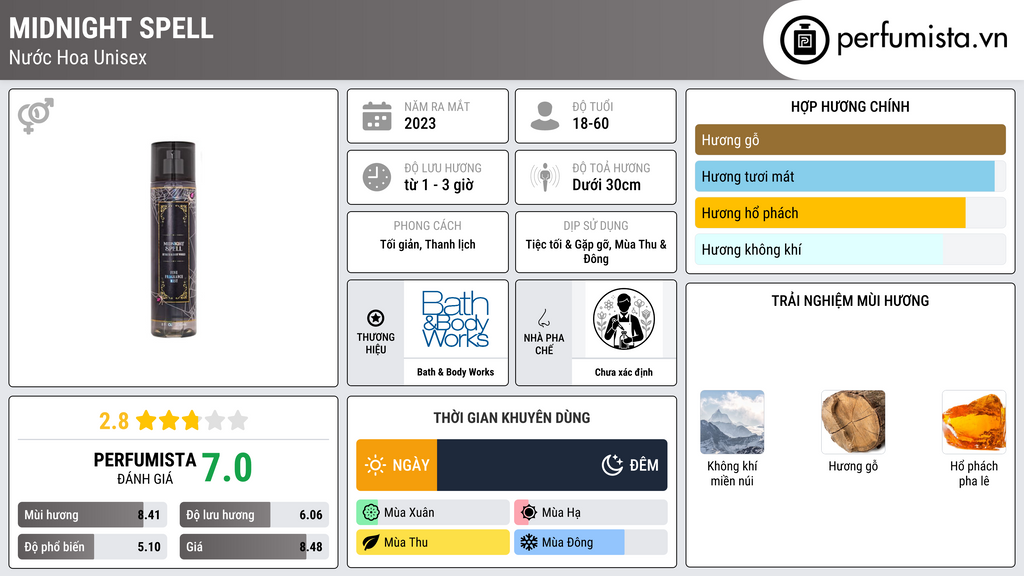This screenshot has height=576, width=1024.
Task: Click the Không khí miền núi caption
Action: point(732,473)
